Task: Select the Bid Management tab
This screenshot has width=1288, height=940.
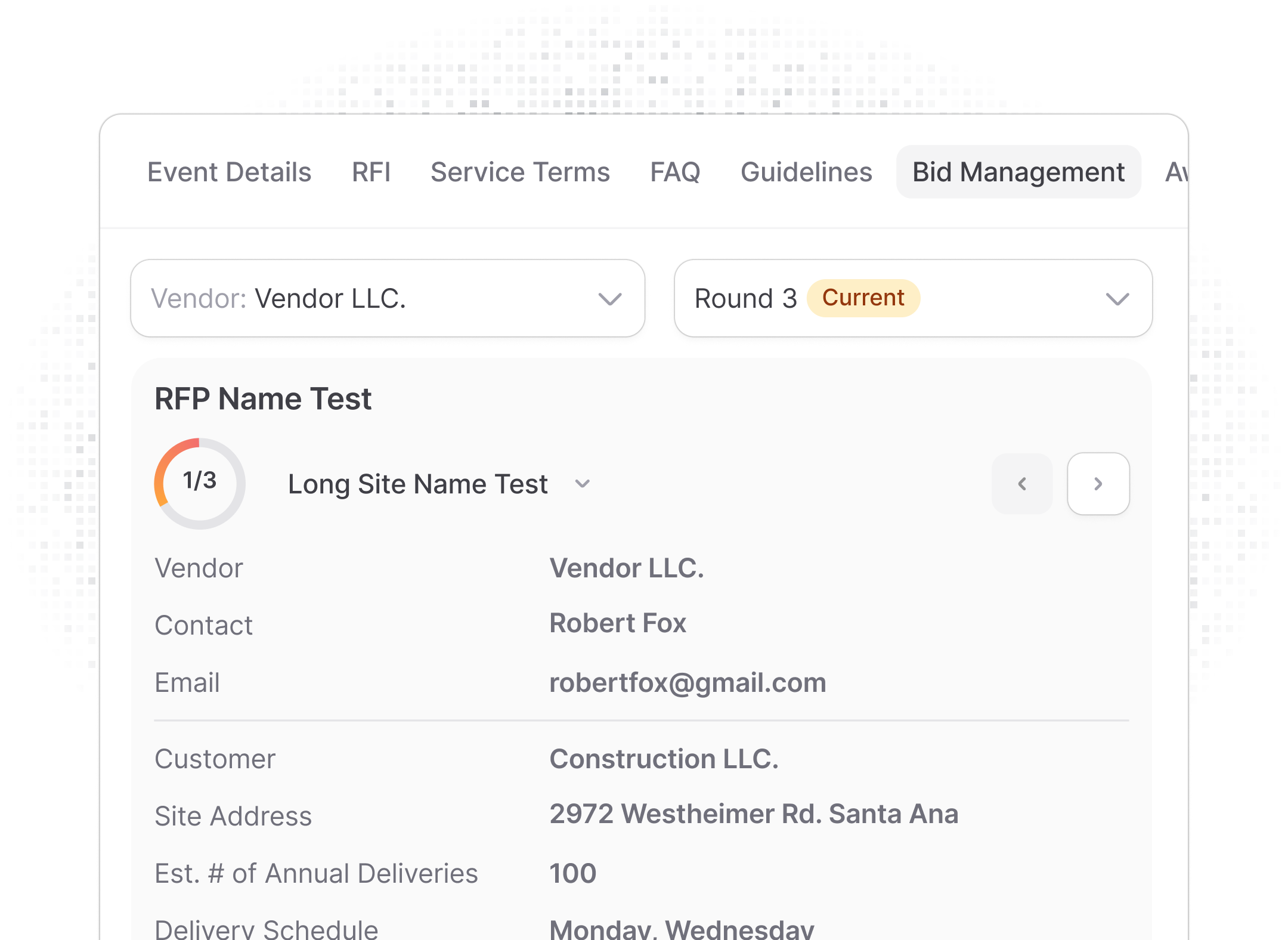Action: tap(1018, 172)
